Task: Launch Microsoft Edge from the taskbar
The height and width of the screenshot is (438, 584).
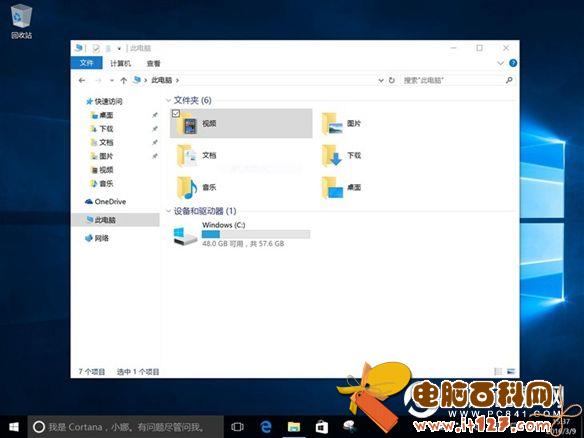Action: tap(266, 427)
